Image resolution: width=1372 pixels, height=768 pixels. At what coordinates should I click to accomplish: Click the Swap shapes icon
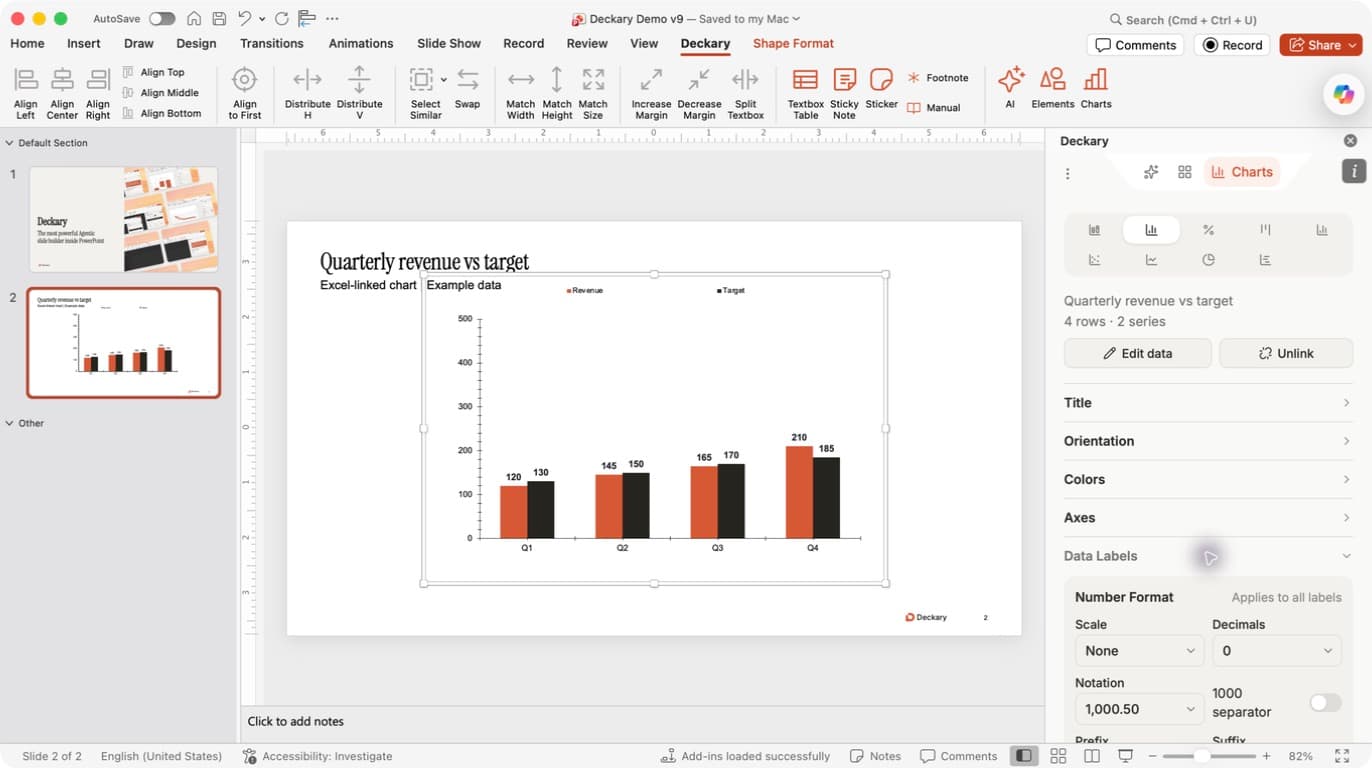tap(467, 80)
